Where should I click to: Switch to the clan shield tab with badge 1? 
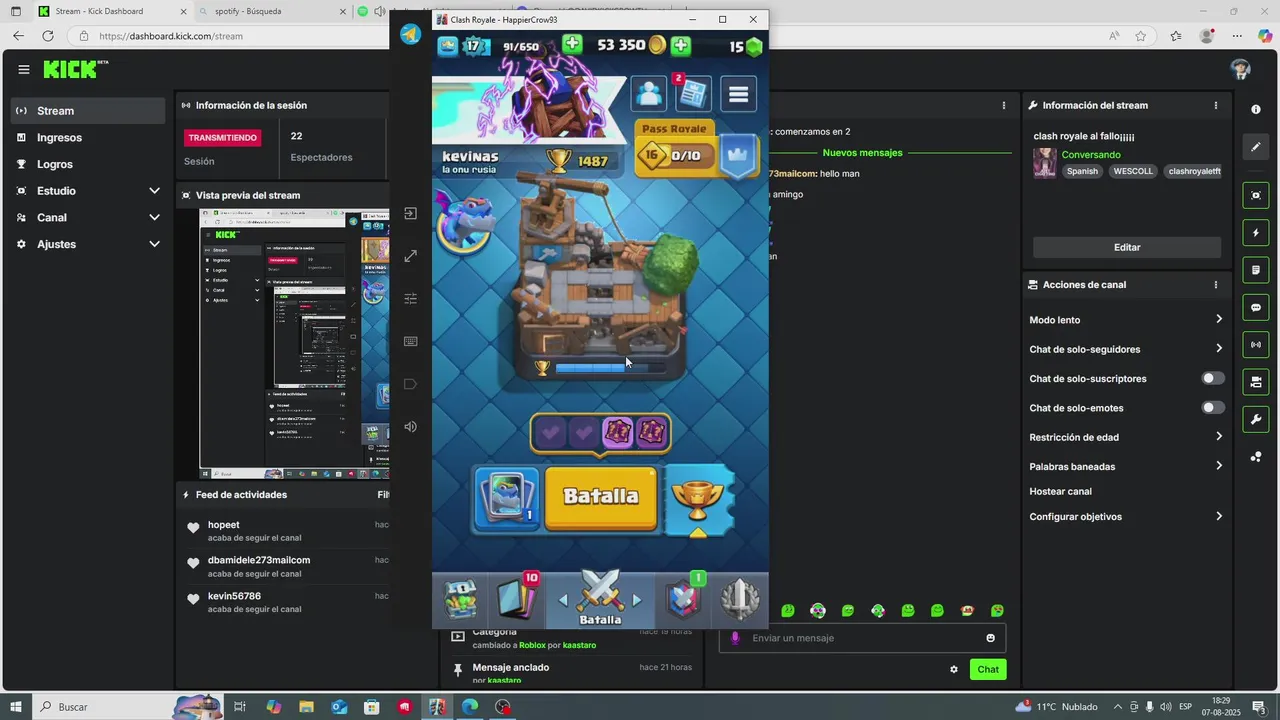pyautogui.click(x=685, y=599)
